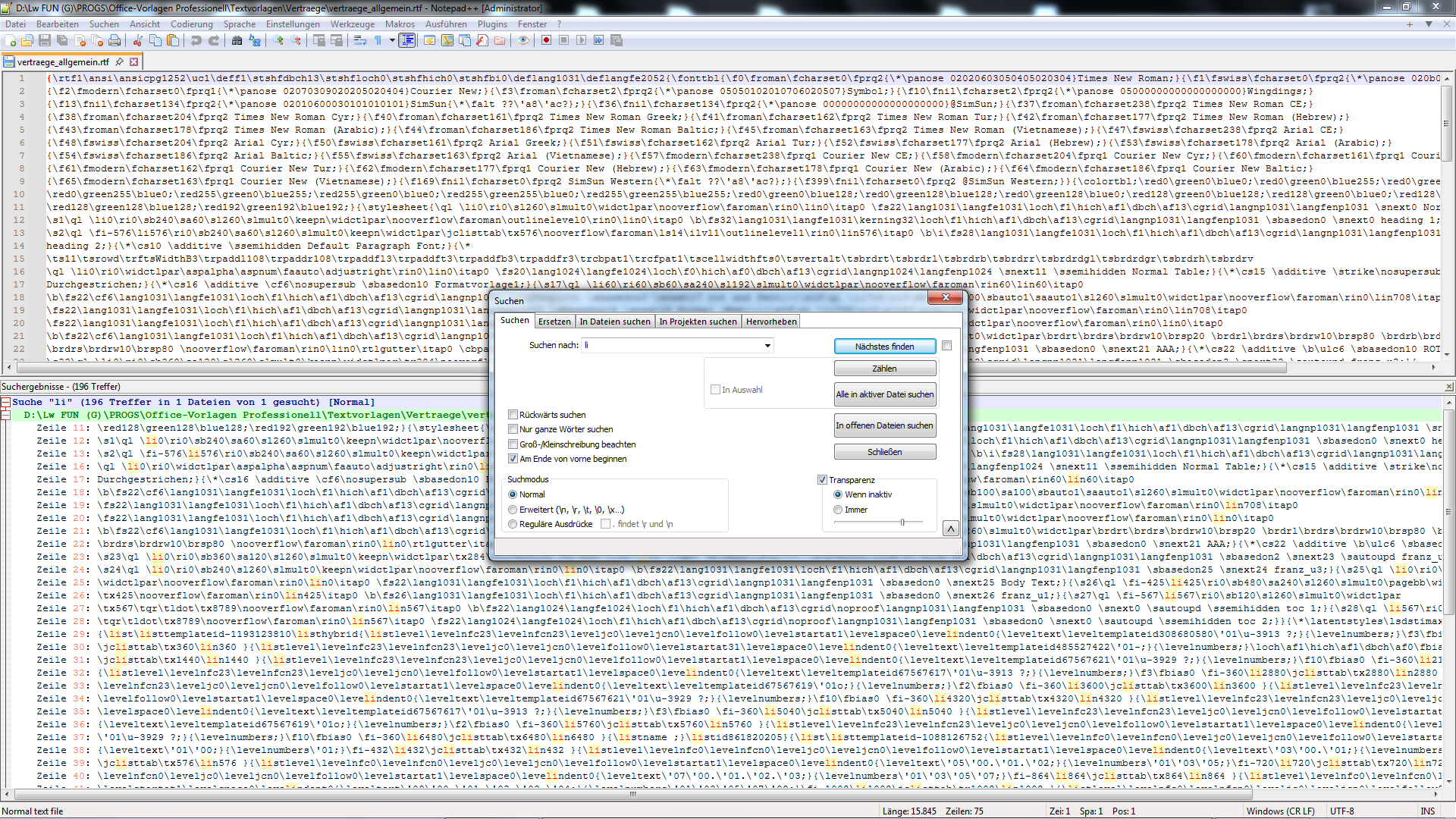Enable 'Groß-/Kleinschreibung beachten' checkbox

click(x=513, y=444)
